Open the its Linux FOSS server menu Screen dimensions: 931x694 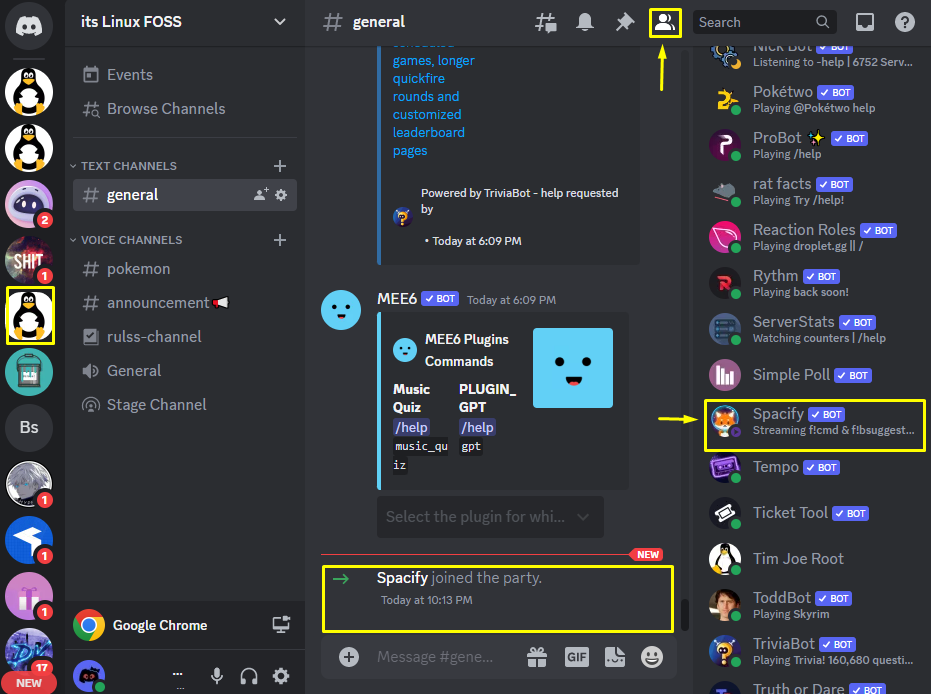point(184,22)
